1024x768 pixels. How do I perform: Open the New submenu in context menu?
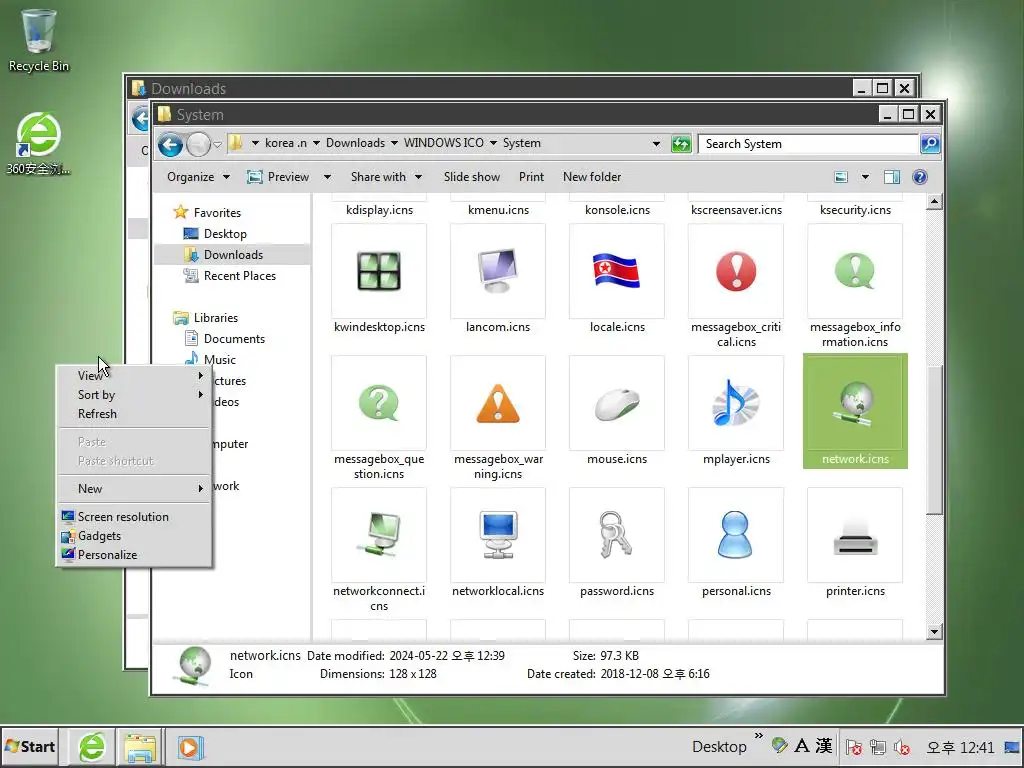(134, 488)
